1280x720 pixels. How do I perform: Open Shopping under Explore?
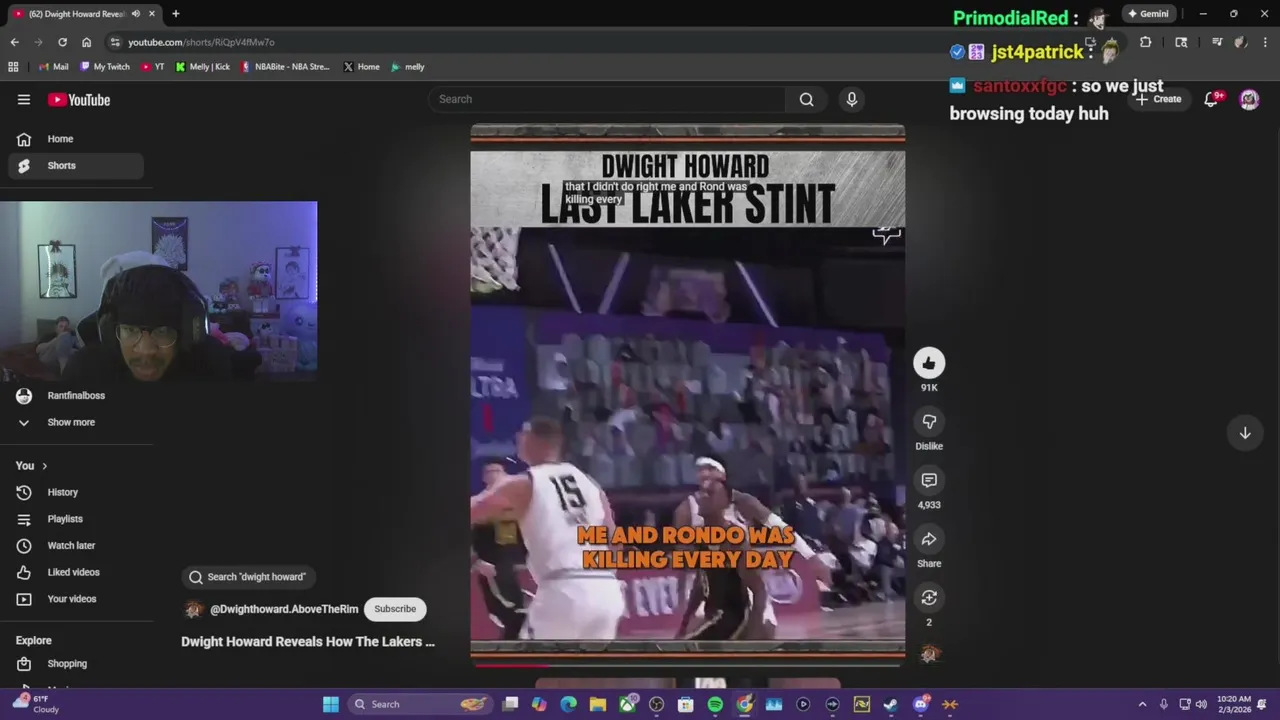75,664
